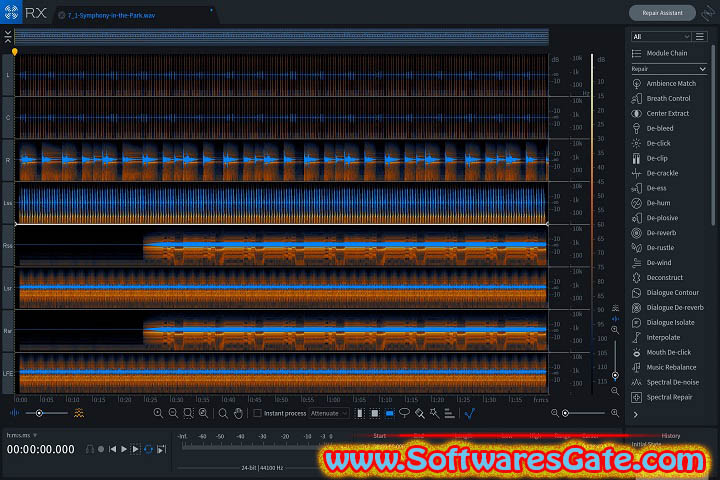Open the De-click module
720x480 pixels.
tap(651, 143)
